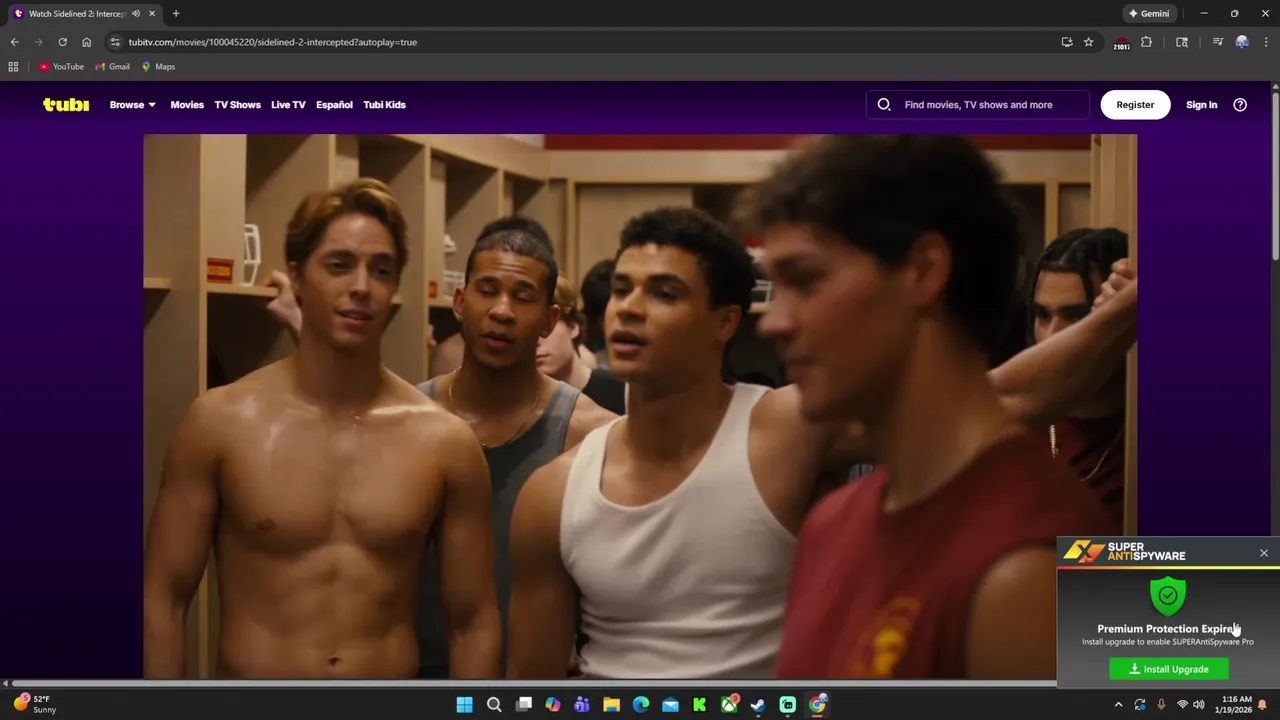Viewport: 1280px width, 720px height.
Task: Open the YouTube bookmark
Action: (x=61, y=67)
